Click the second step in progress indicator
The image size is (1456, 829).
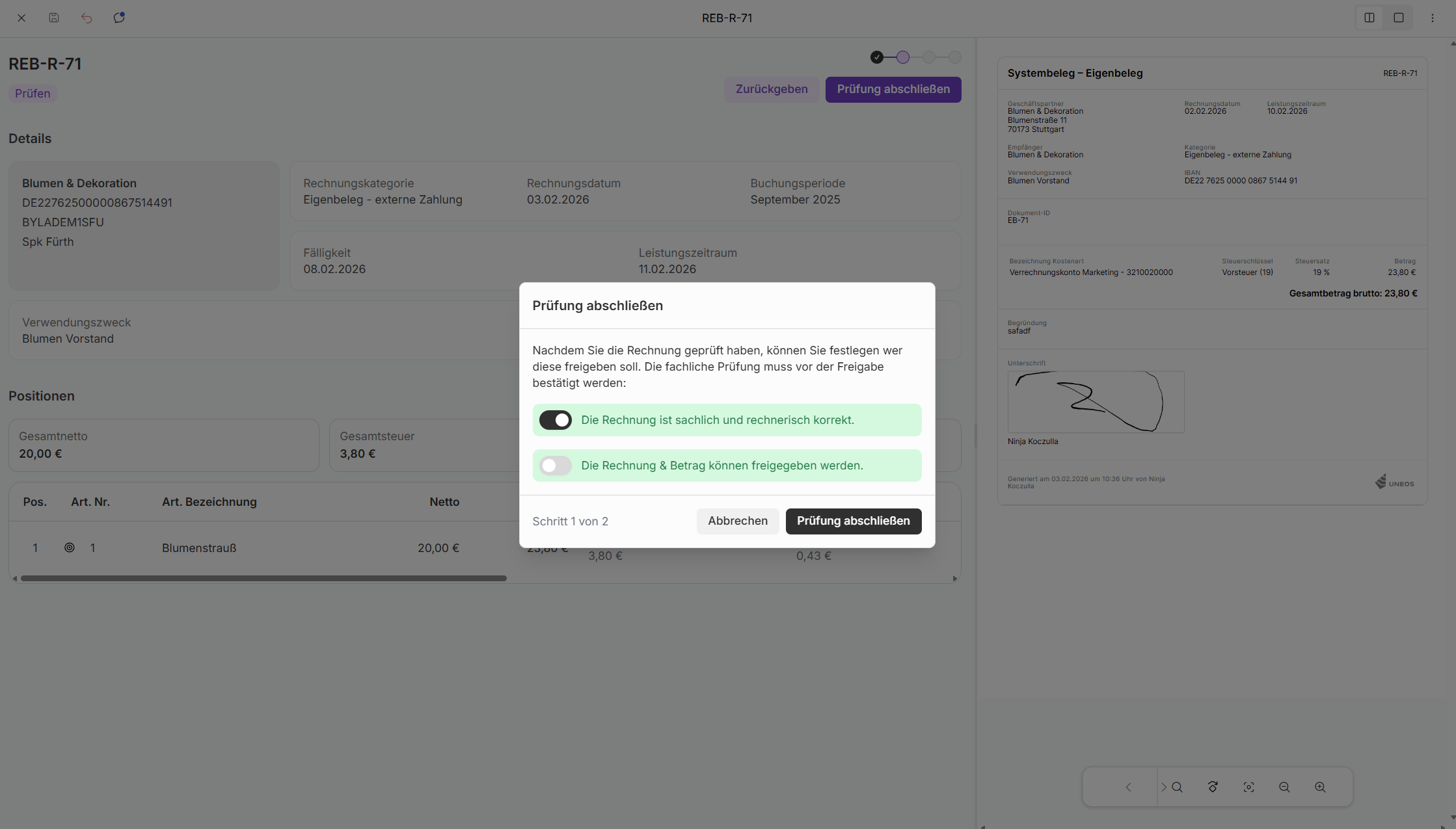(x=903, y=57)
